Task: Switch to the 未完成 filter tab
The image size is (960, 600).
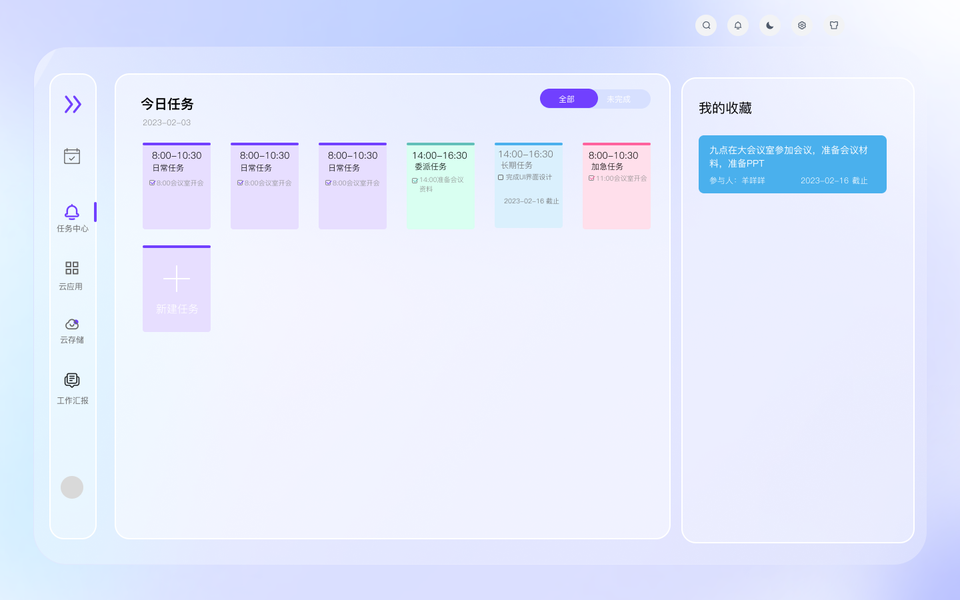Action: (619, 99)
